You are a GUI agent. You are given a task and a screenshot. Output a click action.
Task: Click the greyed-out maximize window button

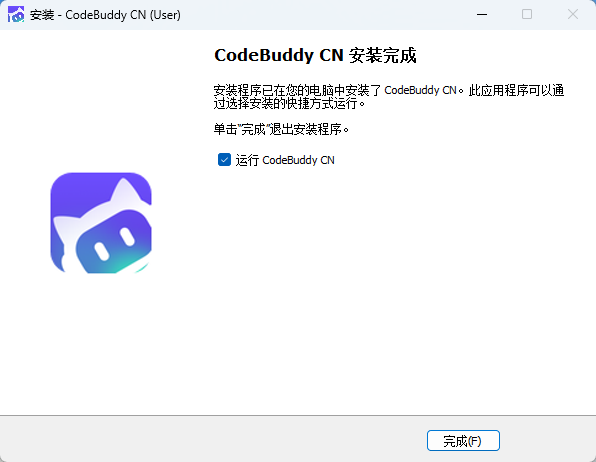(527, 14)
